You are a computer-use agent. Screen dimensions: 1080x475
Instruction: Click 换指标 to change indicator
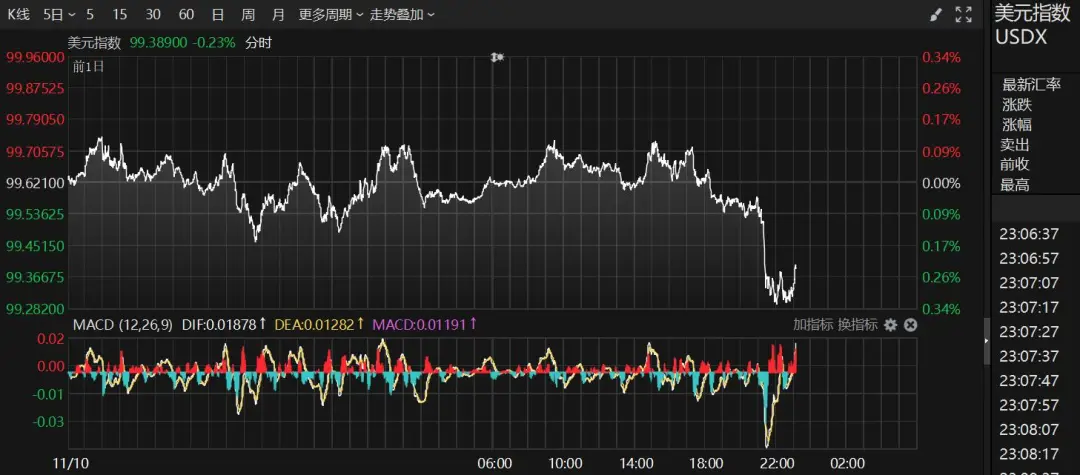857,325
